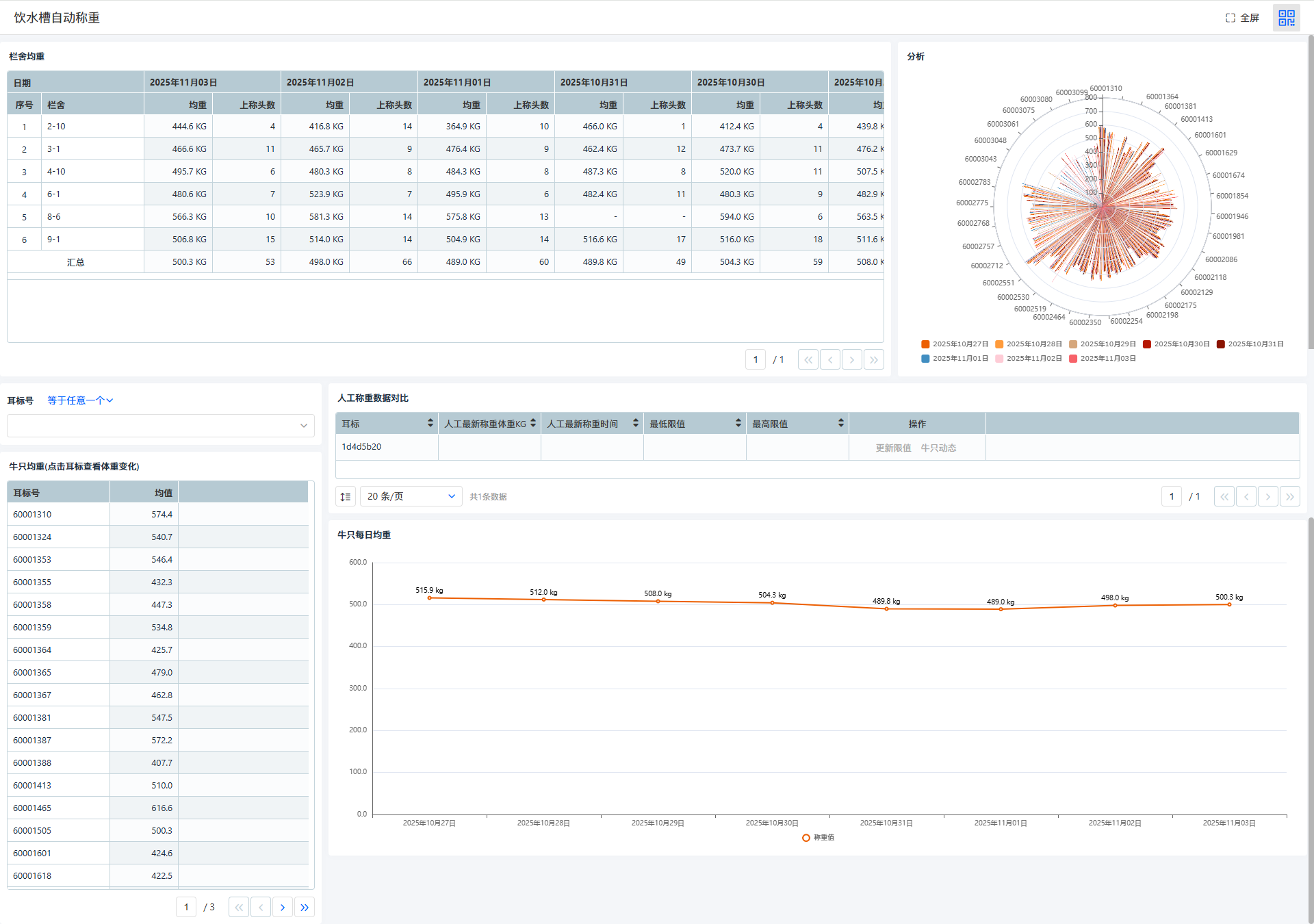Click the QR code icon in header
The image size is (1314, 924).
click(1286, 18)
